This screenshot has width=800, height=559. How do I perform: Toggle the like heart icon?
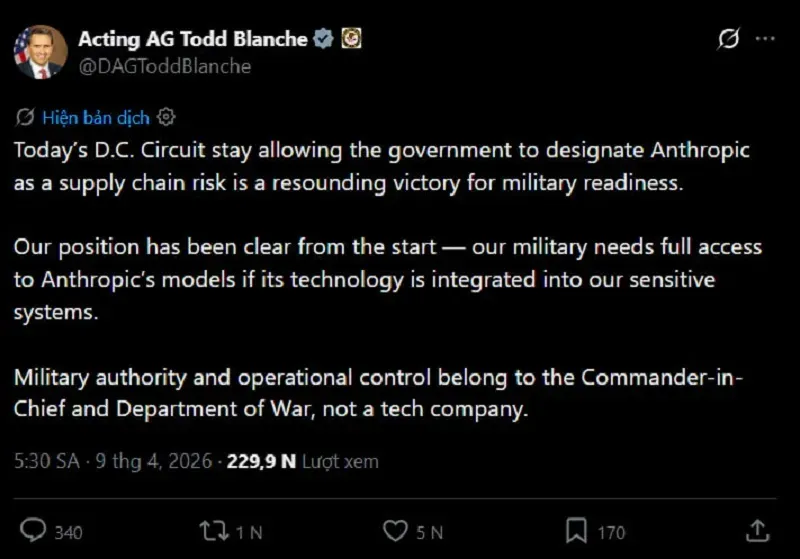(x=397, y=529)
